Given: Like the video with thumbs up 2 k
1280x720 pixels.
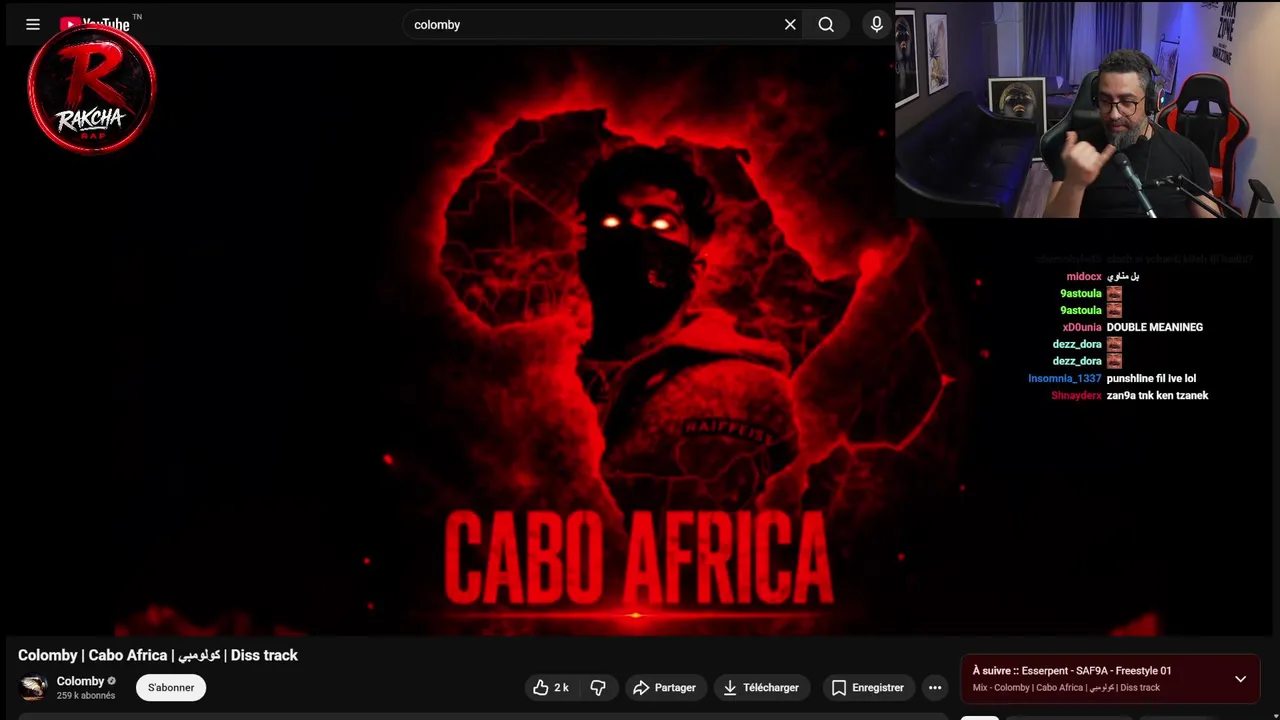Looking at the screenshot, I should coord(551,687).
